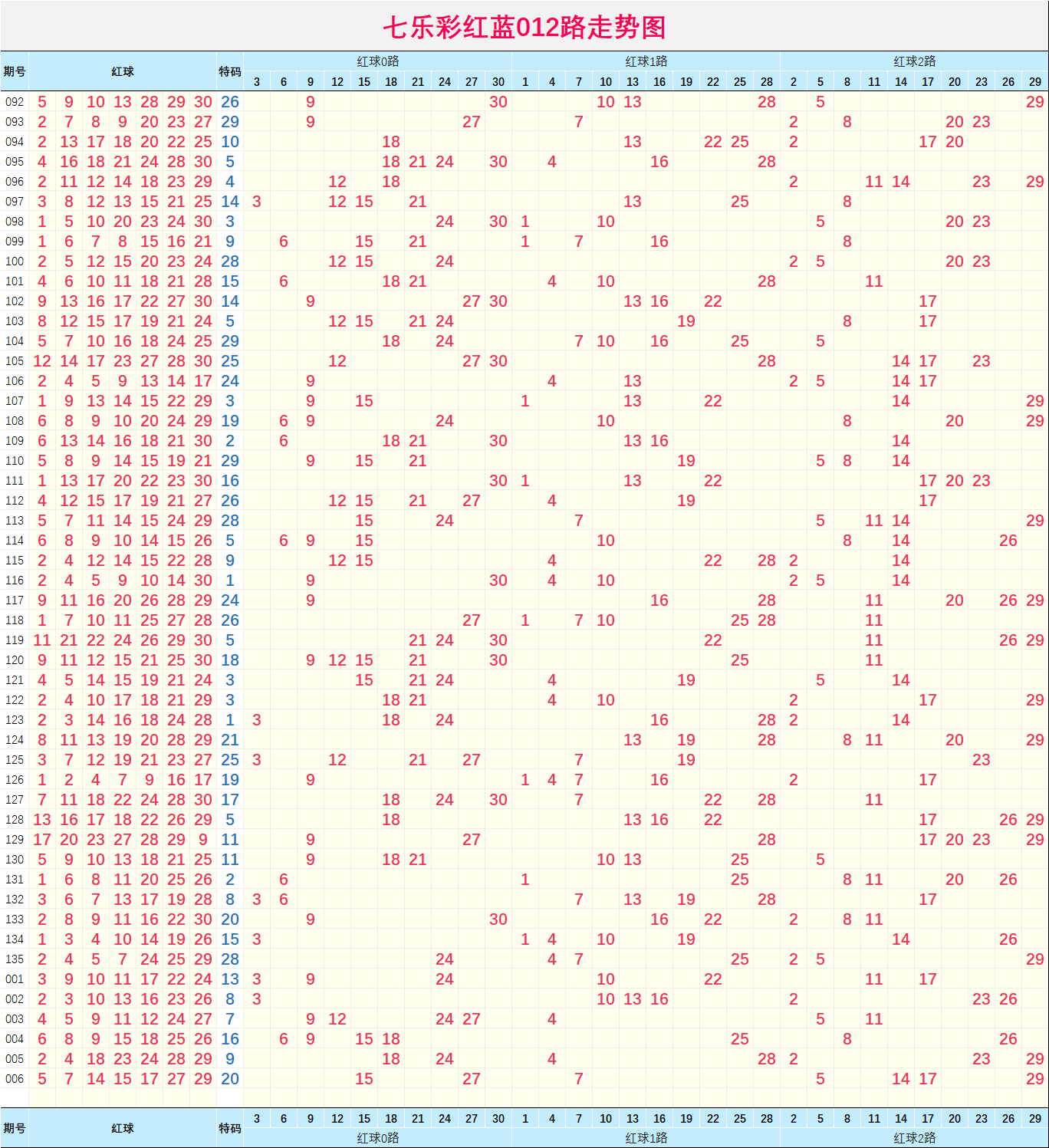
Task: Click the top 红球2路 group header
Action: 915,61
